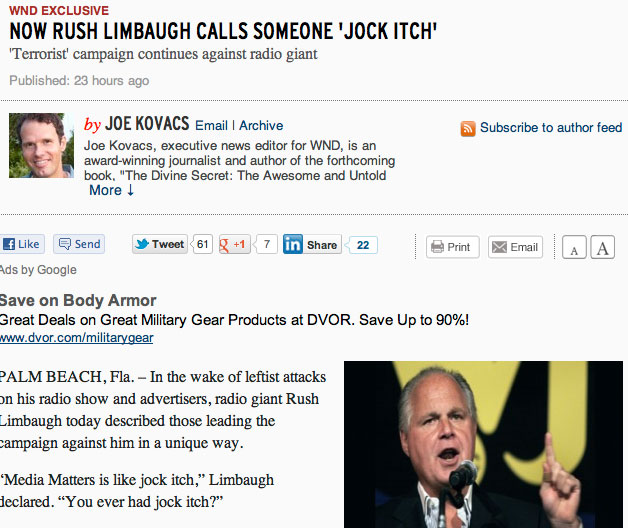This screenshot has height=528, width=628.
Task: Open the dvor.com/militarygear ad link
Action: click(x=76, y=338)
